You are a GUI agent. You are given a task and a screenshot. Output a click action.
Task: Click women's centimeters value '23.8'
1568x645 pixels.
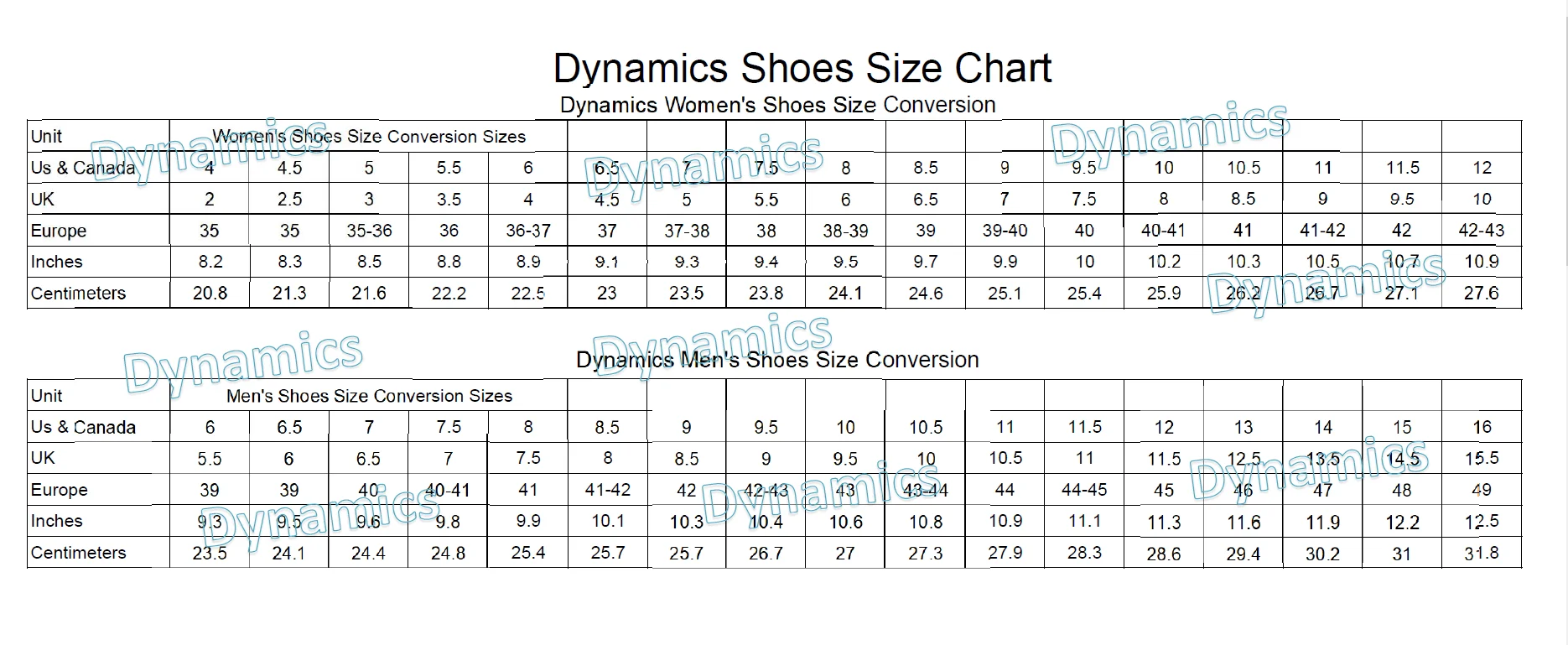coord(766,294)
